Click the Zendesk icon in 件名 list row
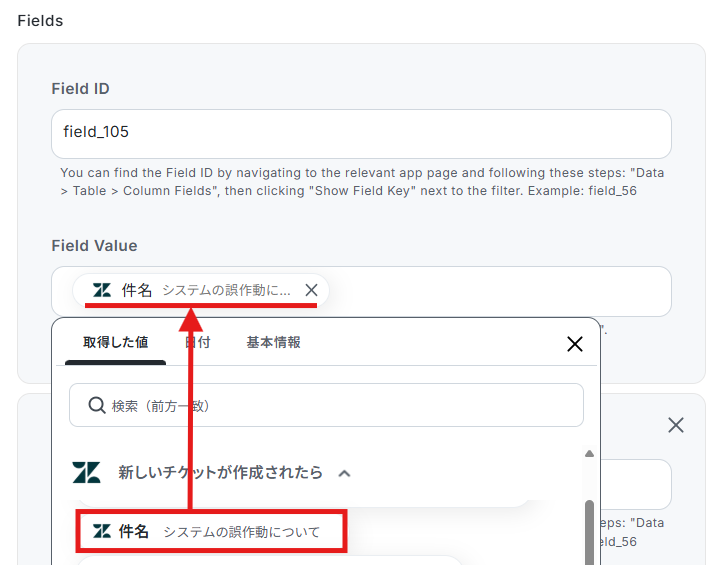This screenshot has width=713, height=565. point(102,531)
